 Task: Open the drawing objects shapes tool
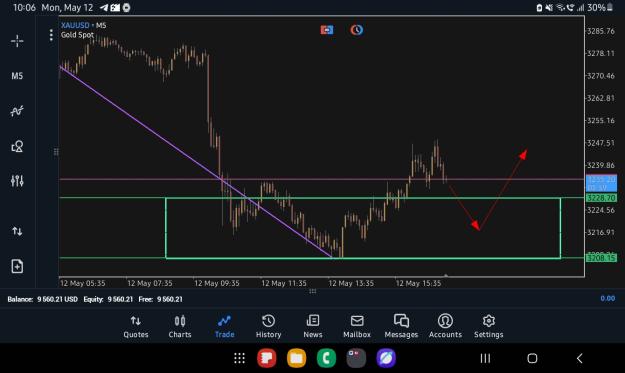click(x=17, y=146)
